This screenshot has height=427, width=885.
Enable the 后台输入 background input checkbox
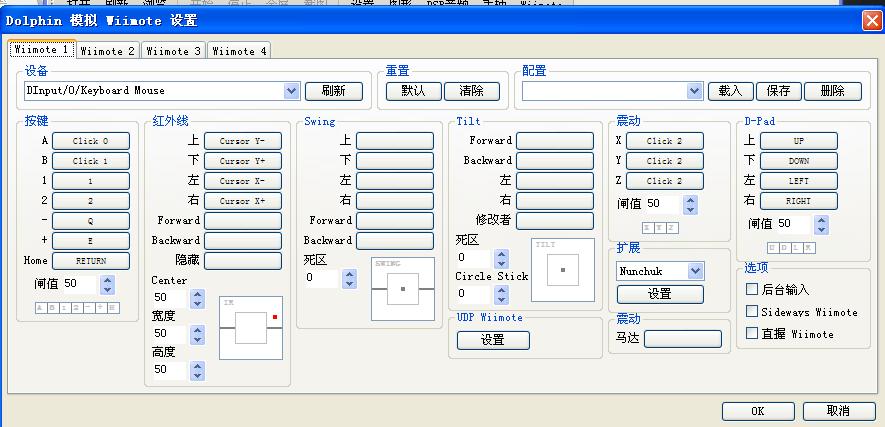(752, 289)
